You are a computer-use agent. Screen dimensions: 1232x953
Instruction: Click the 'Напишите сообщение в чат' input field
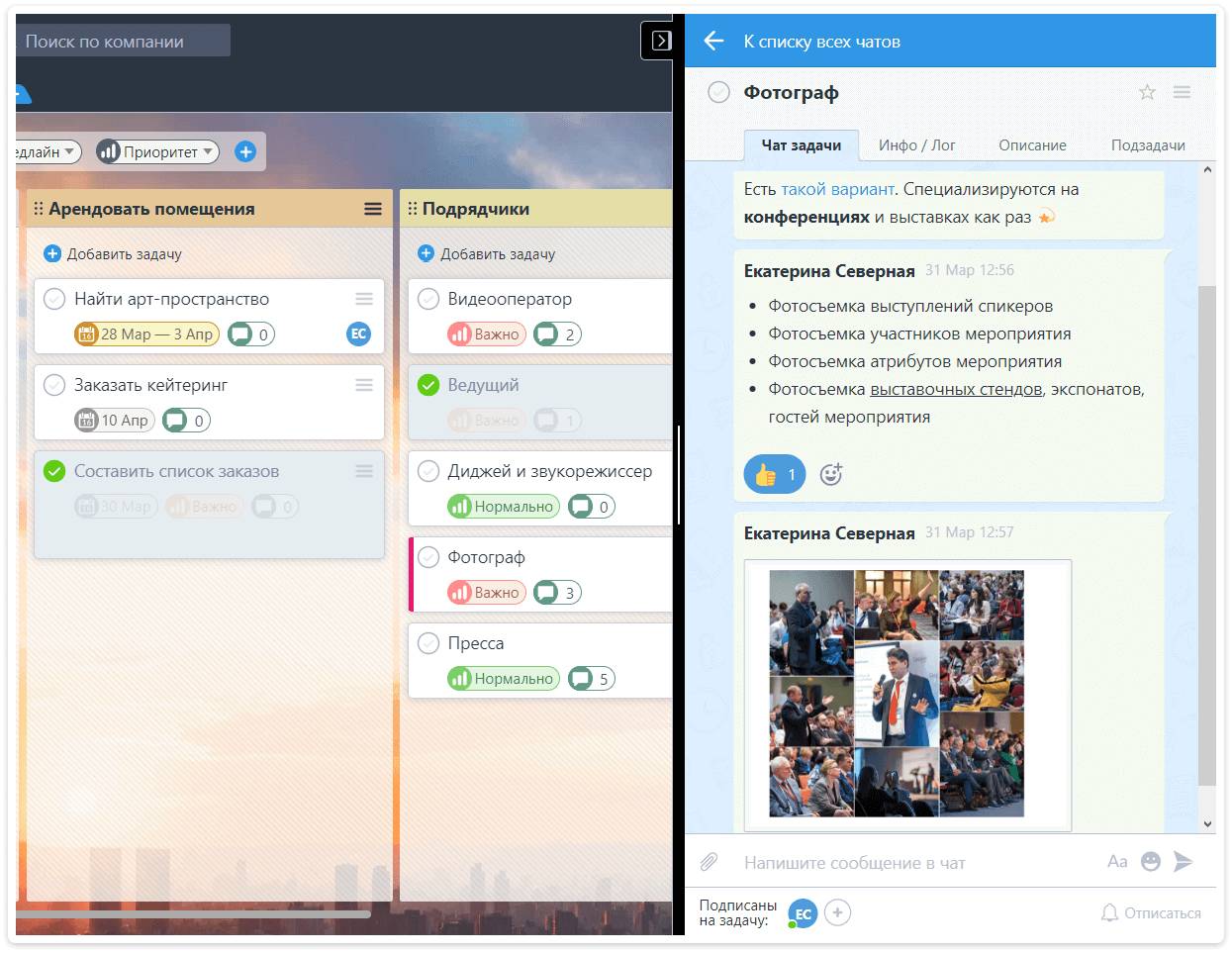click(x=910, y=863)
